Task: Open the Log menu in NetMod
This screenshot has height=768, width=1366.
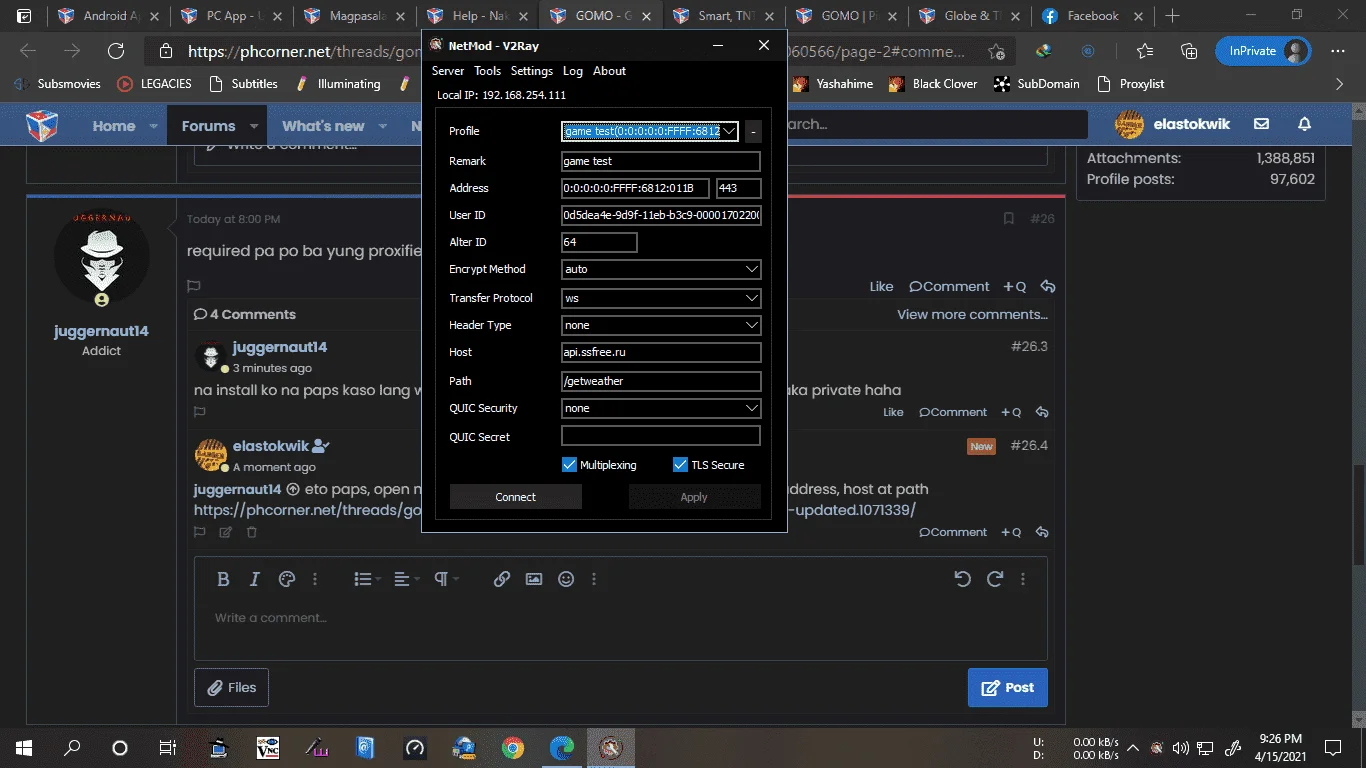Action: click(573, 71)
